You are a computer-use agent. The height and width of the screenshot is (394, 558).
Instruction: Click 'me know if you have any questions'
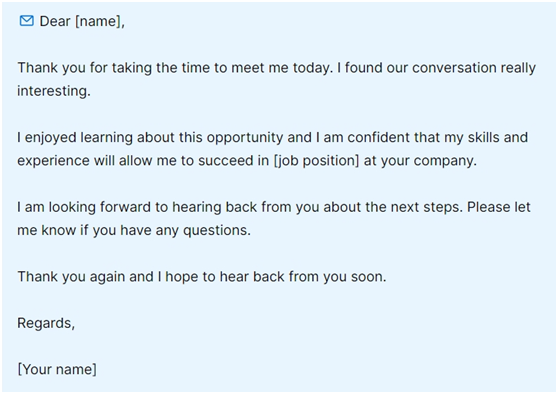[134, 230]
